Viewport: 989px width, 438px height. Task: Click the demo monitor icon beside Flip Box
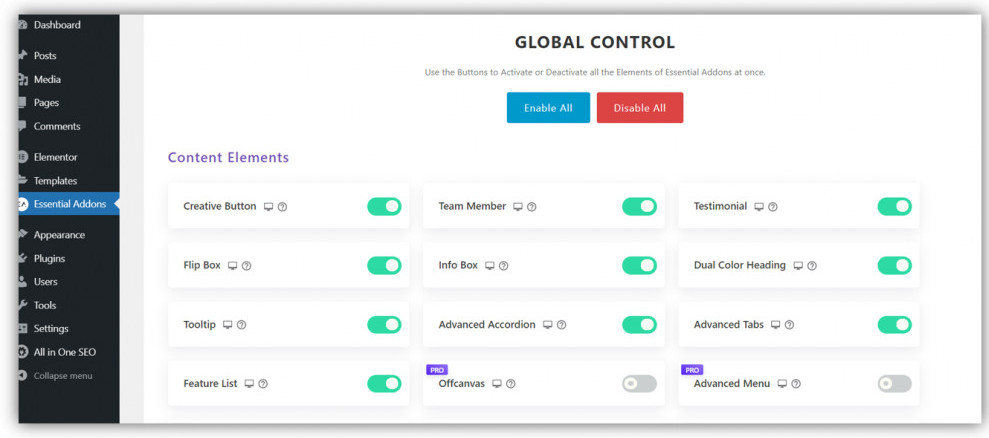coord(233,266)
